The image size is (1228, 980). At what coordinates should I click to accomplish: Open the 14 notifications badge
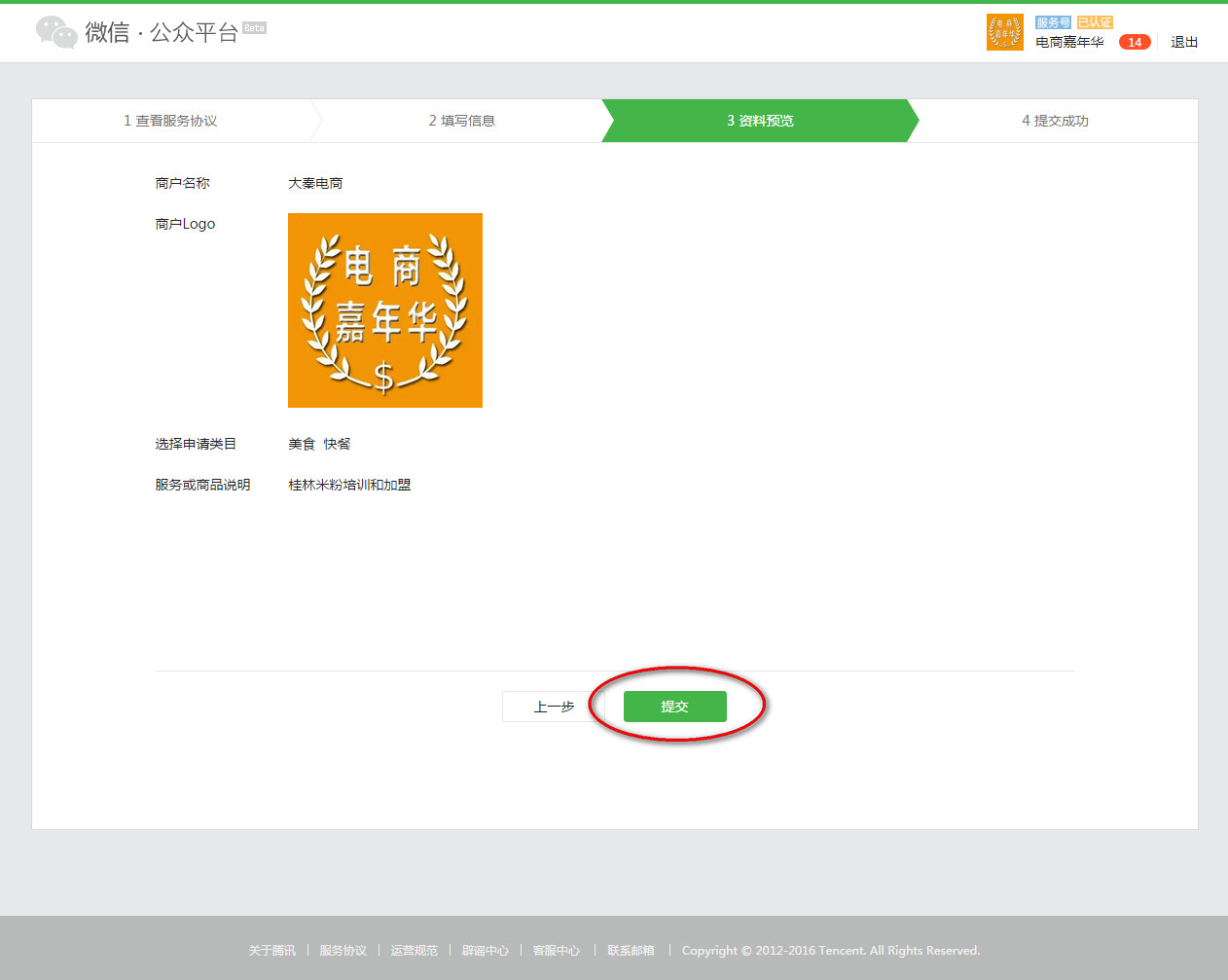(1135, 42)
